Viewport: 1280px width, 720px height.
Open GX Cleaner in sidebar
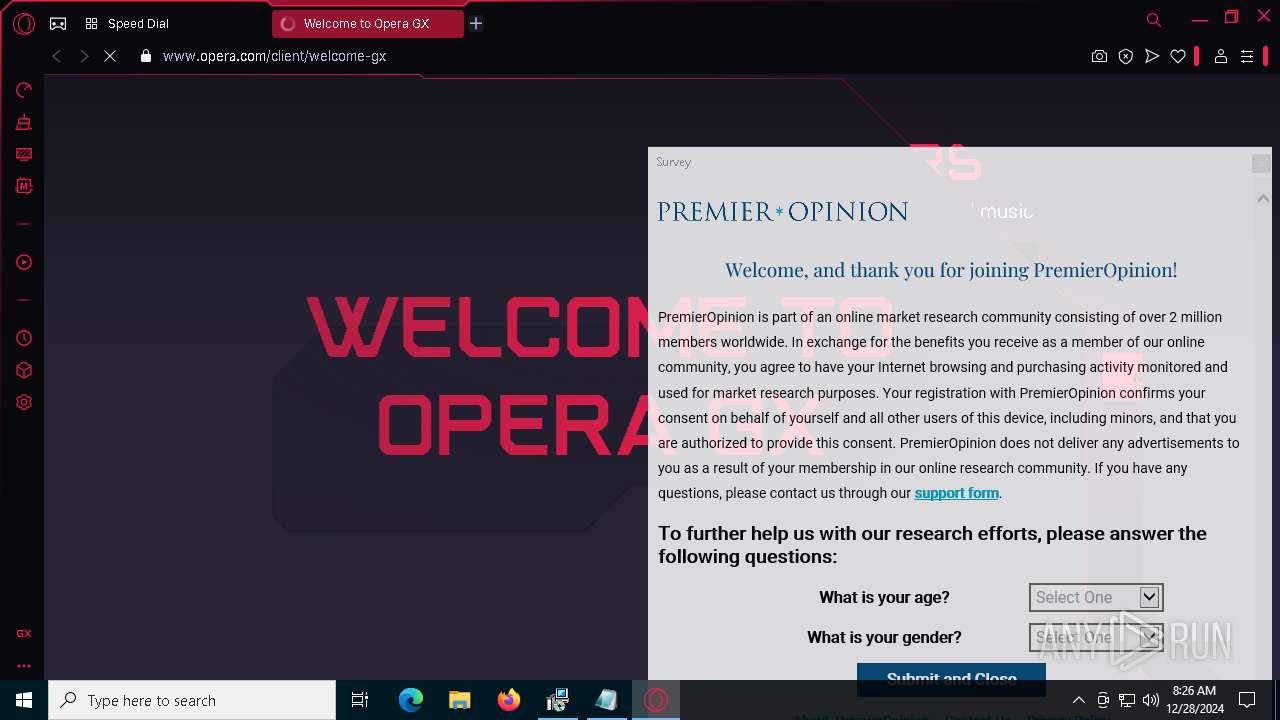point(24,123)
